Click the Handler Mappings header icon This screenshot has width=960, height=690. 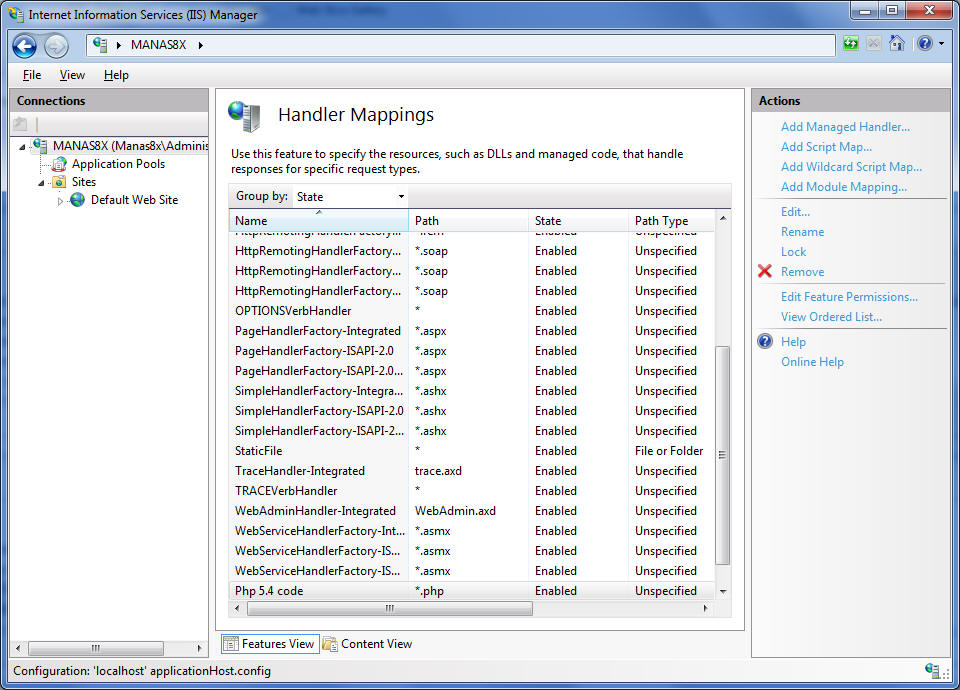pyautogui.click(x=244, y=116)
